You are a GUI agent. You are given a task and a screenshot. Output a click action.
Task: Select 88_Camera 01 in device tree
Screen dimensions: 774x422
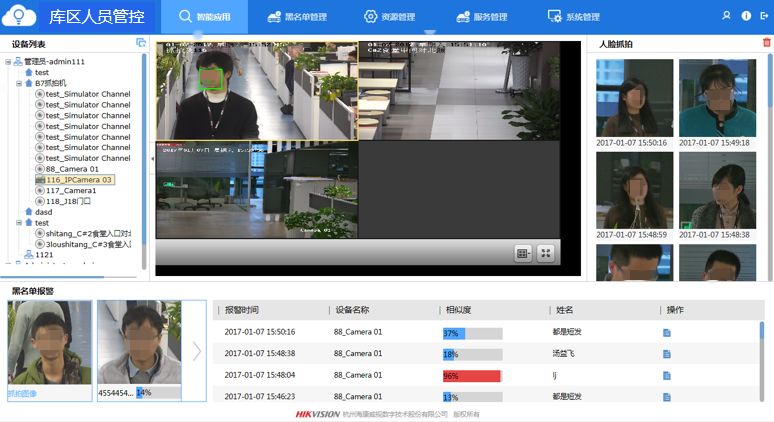(72, 169)
